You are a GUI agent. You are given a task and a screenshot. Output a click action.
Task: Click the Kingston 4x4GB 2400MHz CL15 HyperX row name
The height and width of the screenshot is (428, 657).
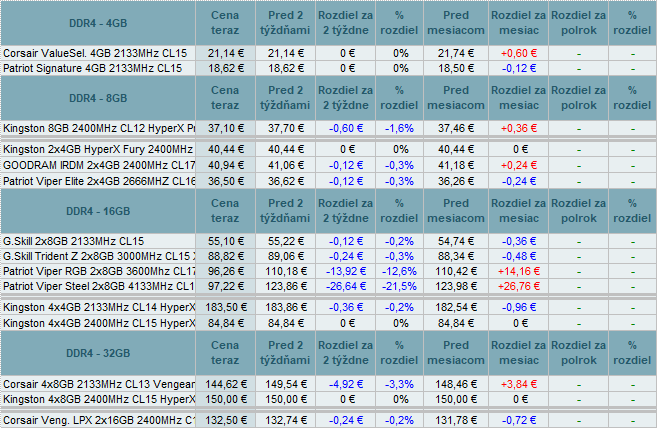coord(99,323)
